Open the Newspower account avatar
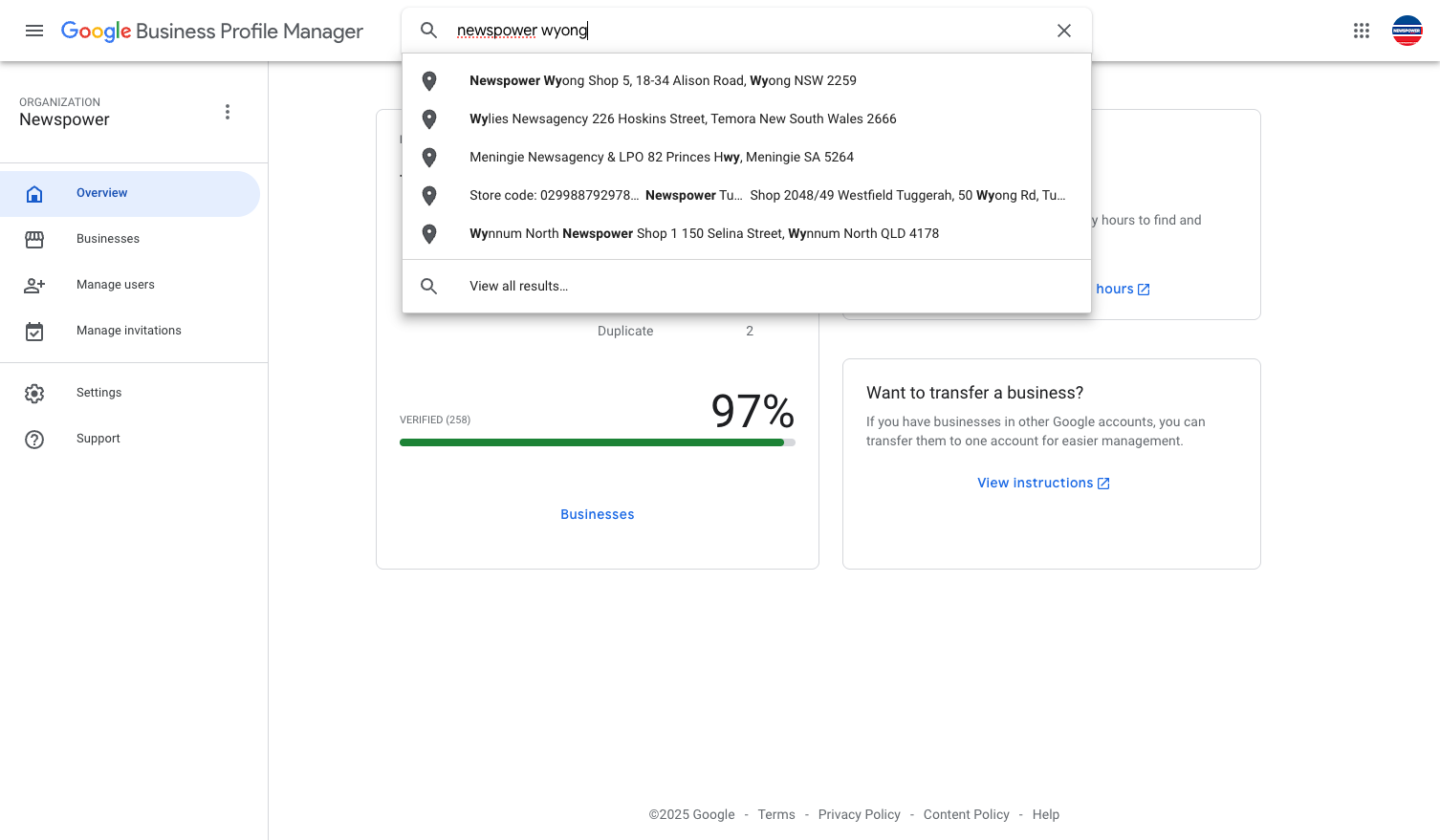The height and width of the screenshot is (840, 1440). (x=1407, y=31)
